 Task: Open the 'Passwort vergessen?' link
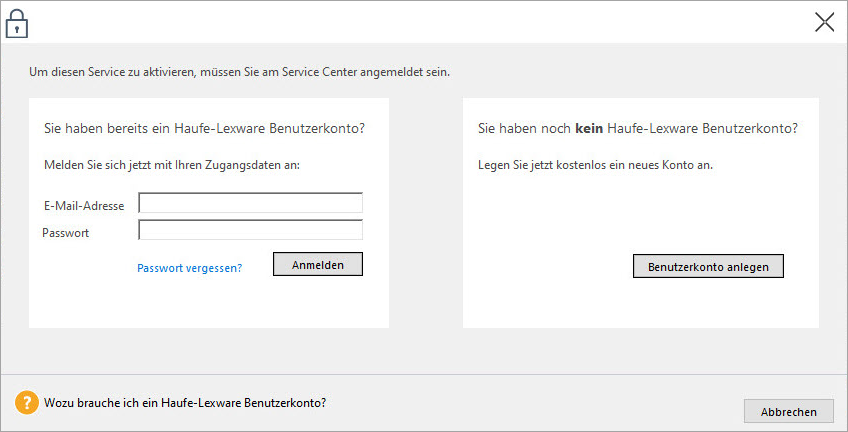(x=189, y=268)
